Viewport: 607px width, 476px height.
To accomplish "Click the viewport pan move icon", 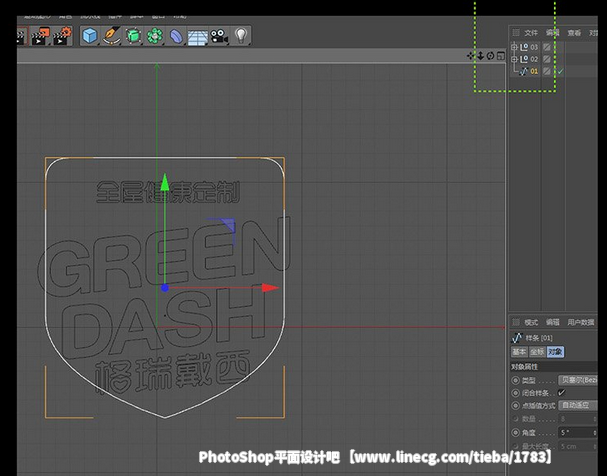I will [x=471, y=56].
